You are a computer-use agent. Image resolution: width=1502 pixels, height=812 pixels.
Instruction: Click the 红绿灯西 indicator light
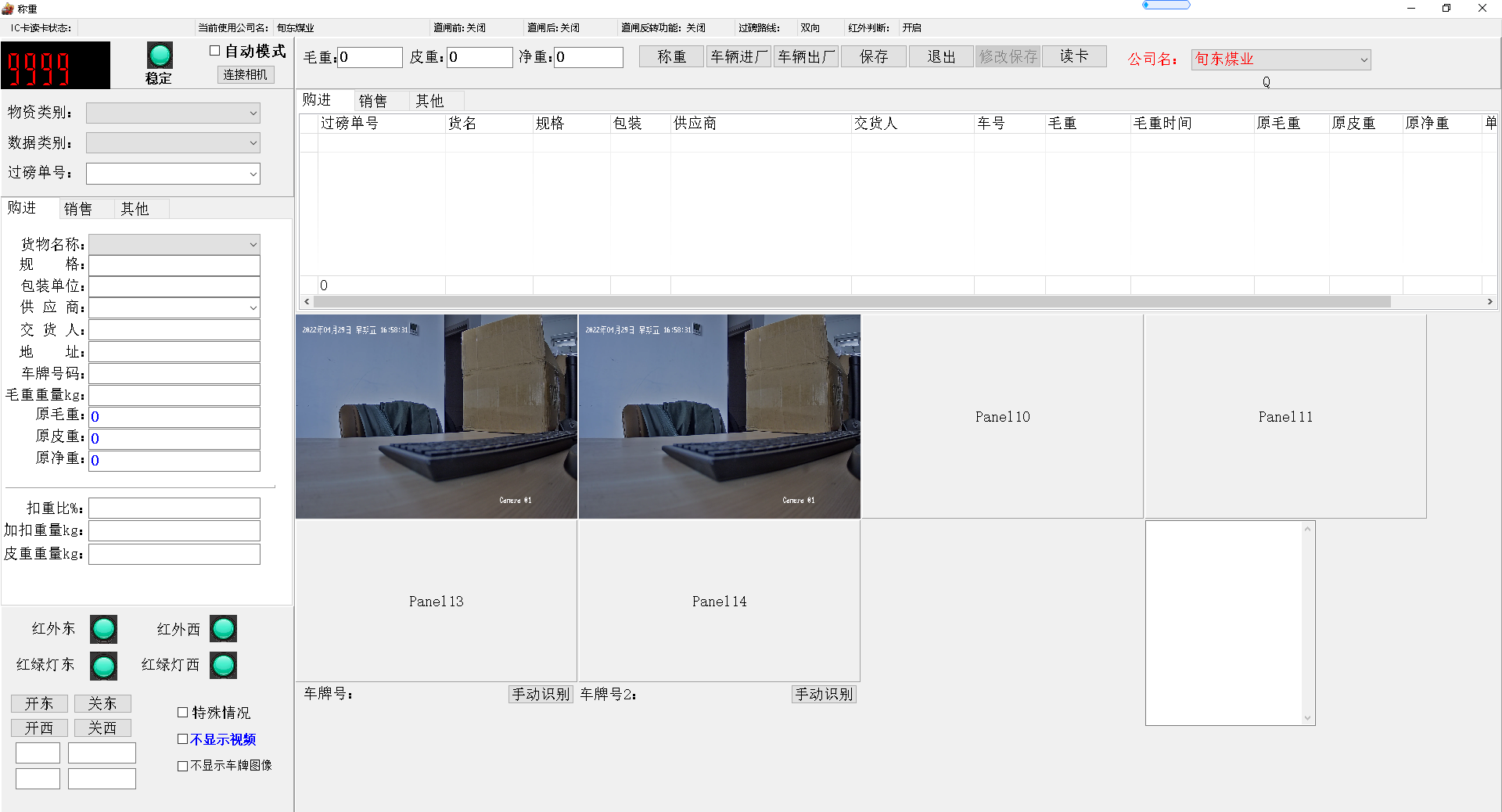pos(223,666)
